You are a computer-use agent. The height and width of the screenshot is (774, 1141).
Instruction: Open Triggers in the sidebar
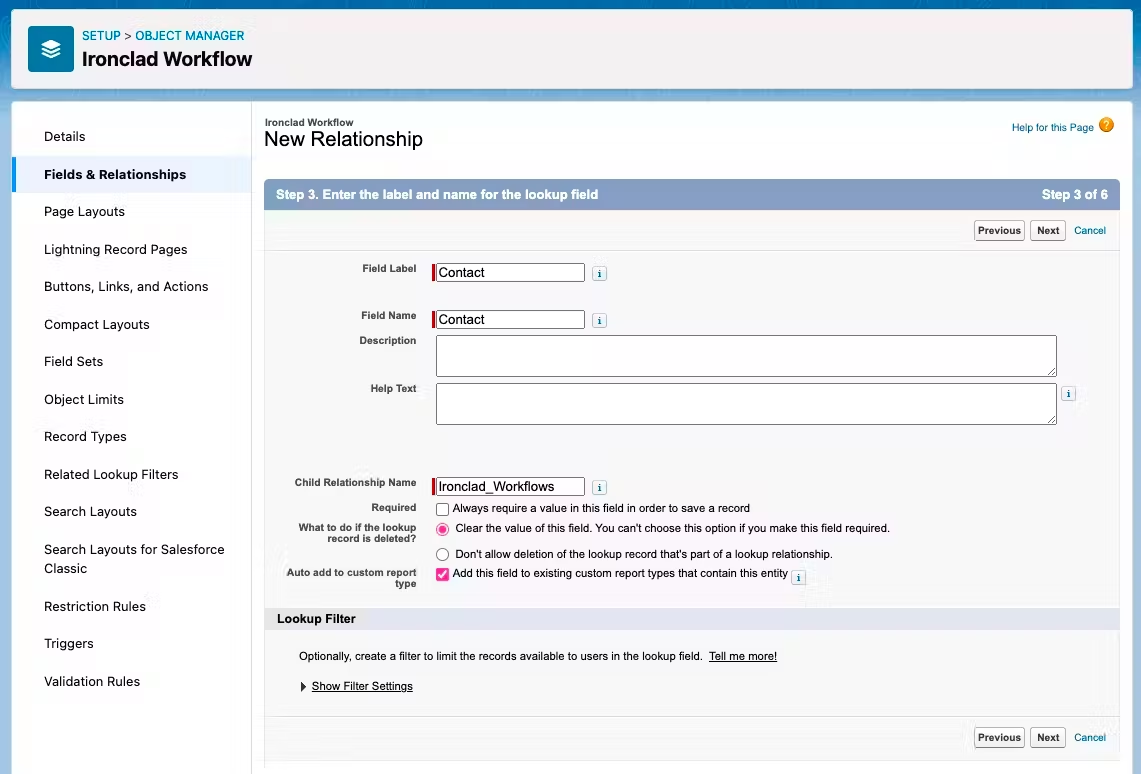pyautogui.click(x=68, y=644)
